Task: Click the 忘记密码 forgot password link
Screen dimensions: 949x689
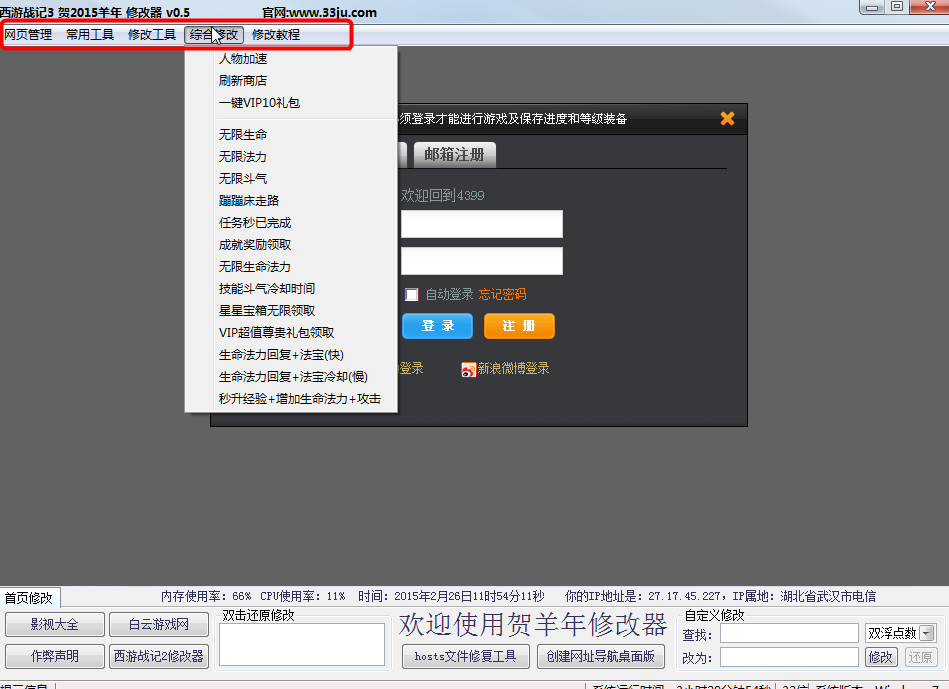Action: [x=503, y=293]
